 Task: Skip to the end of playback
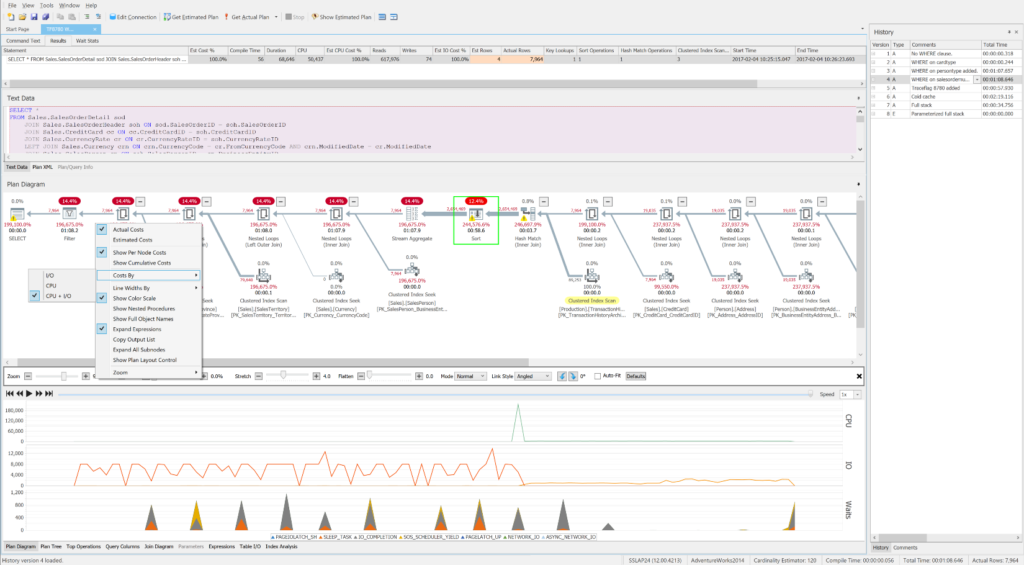49,394
